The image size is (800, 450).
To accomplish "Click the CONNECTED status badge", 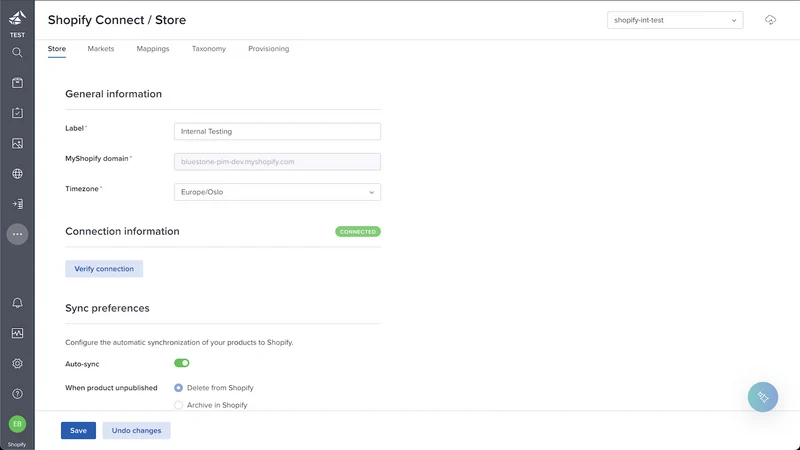I will (358, 232).
